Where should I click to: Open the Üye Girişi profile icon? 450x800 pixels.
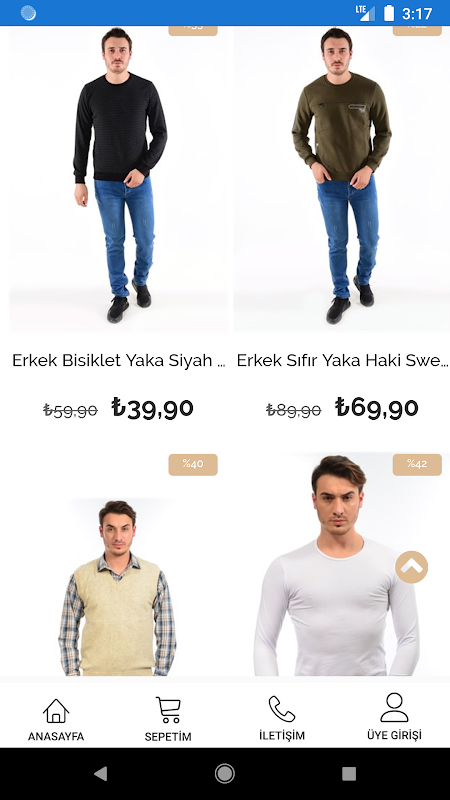click(x=394, y=707)
